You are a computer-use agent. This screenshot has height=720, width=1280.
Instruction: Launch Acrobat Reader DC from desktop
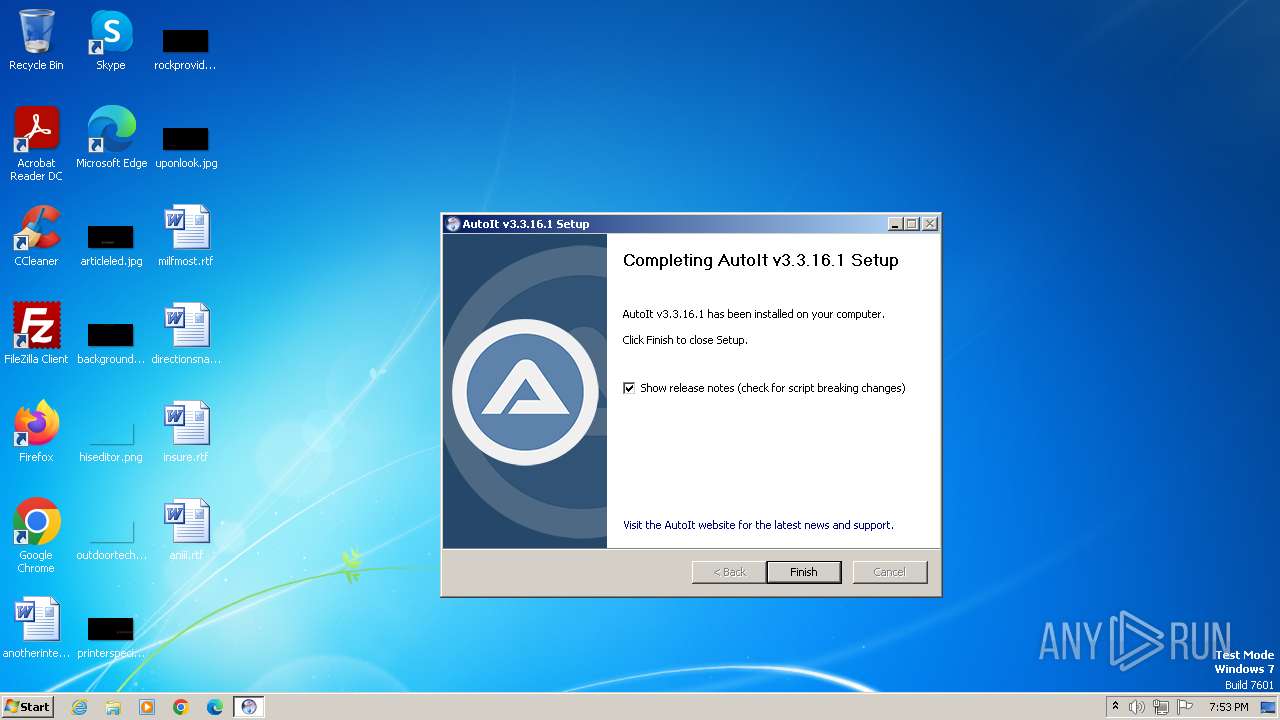pyautogui.click(x=36, y=144)
